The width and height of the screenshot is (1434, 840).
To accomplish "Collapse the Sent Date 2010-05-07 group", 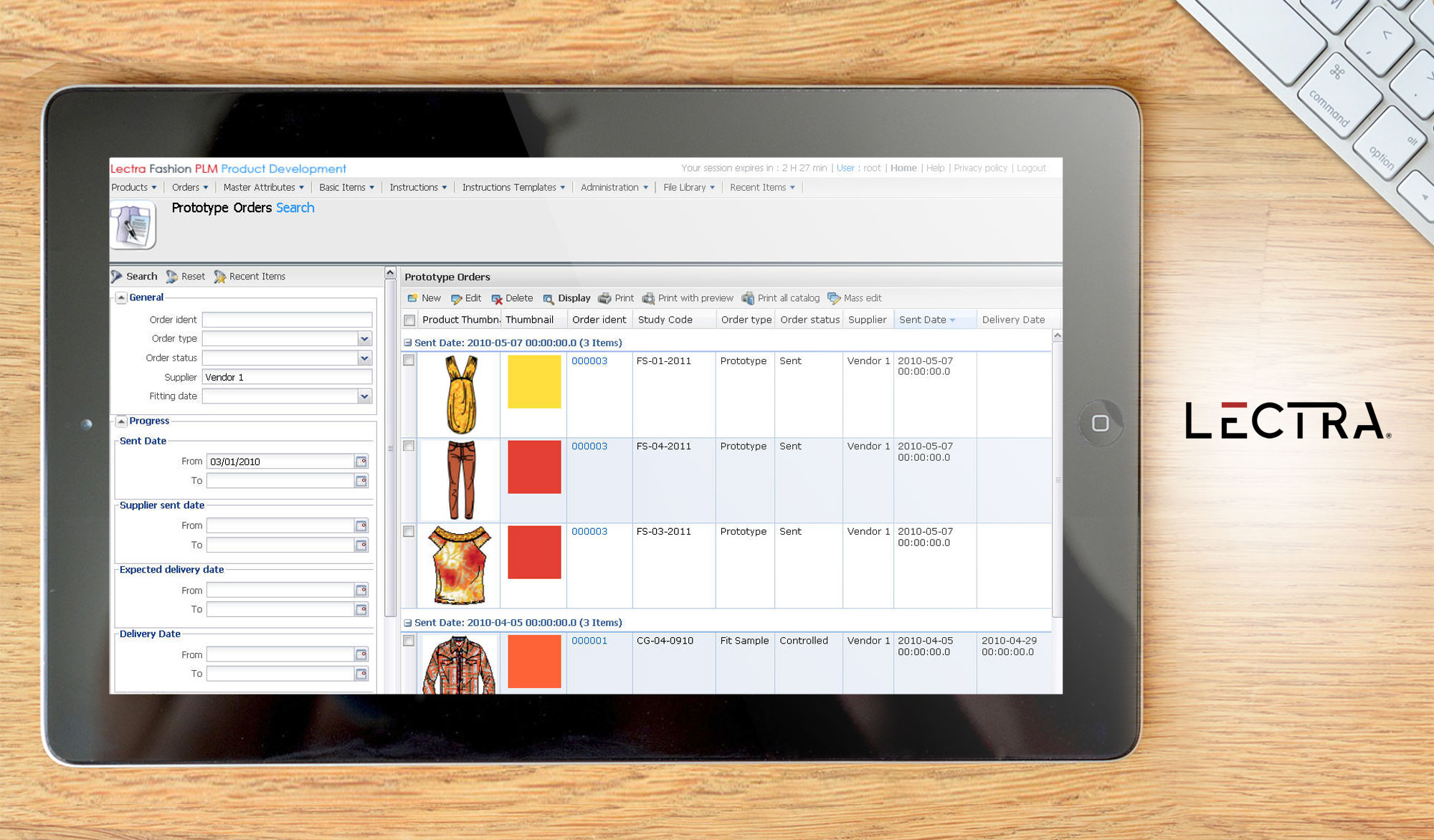I will click(x=409, y=343).
